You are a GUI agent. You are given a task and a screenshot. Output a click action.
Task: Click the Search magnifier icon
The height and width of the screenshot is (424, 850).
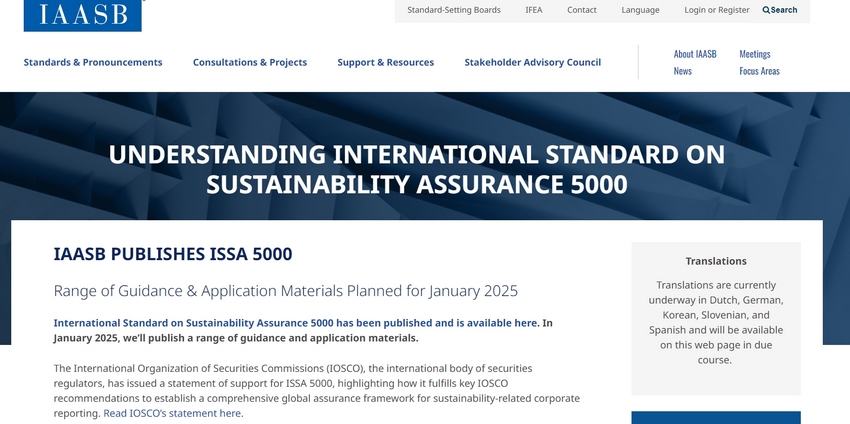[x=767, y=10]
